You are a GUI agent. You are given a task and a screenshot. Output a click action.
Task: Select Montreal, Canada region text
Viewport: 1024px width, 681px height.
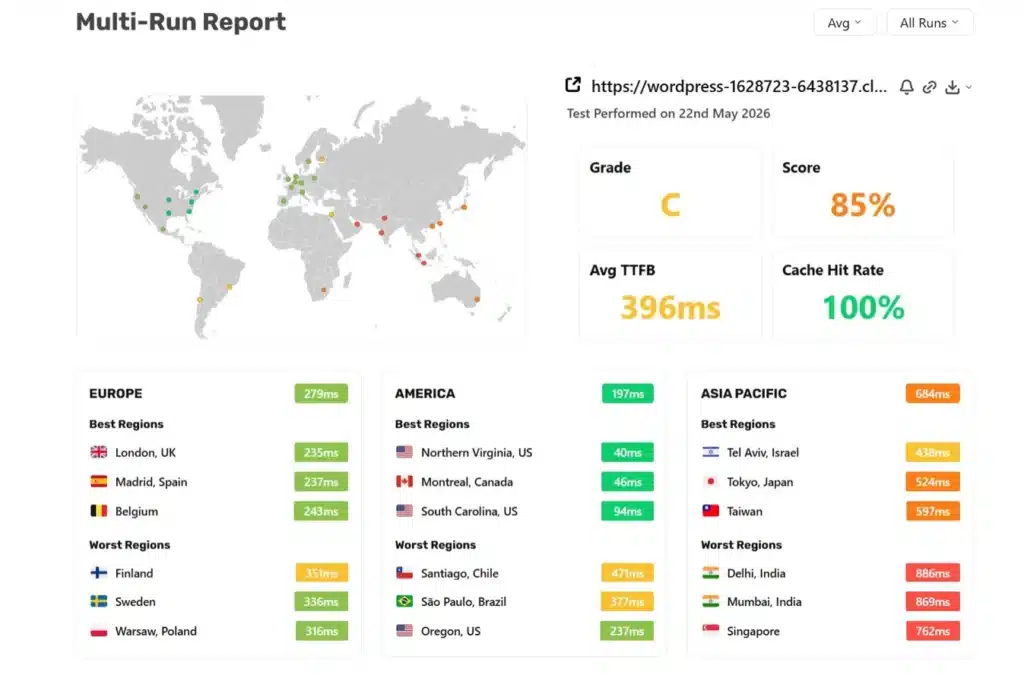click(466, 482)
